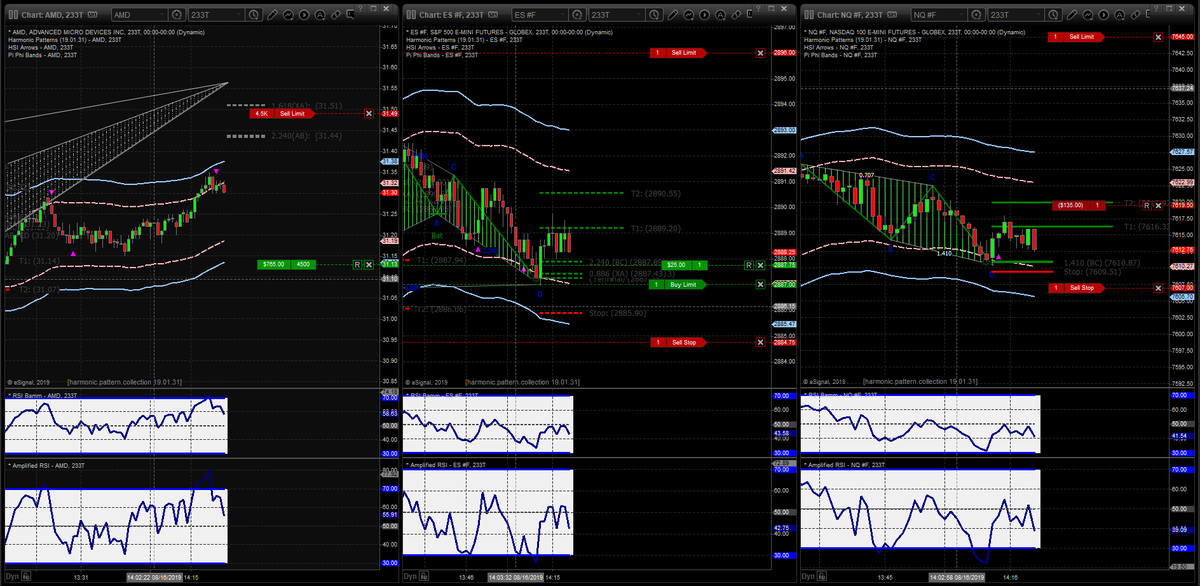Select the eraser icon in NQ chart toolbar

pyautogui.click(x=1135, y=15)
